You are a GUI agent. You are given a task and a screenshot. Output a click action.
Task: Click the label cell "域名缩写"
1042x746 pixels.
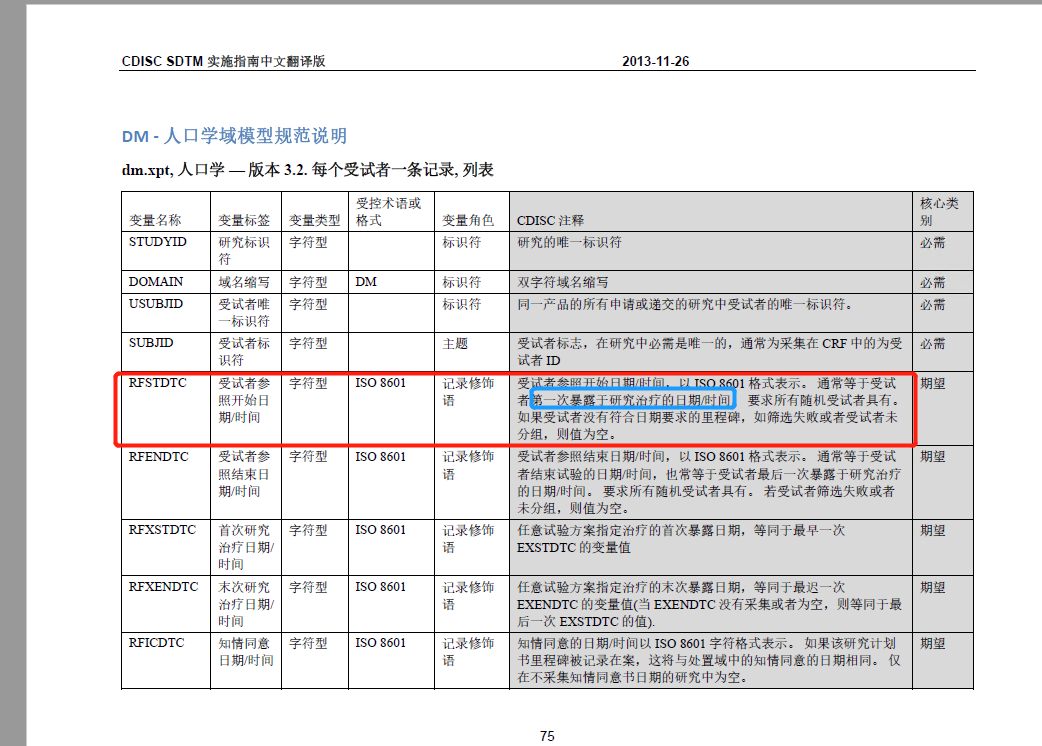click(244, 282)
